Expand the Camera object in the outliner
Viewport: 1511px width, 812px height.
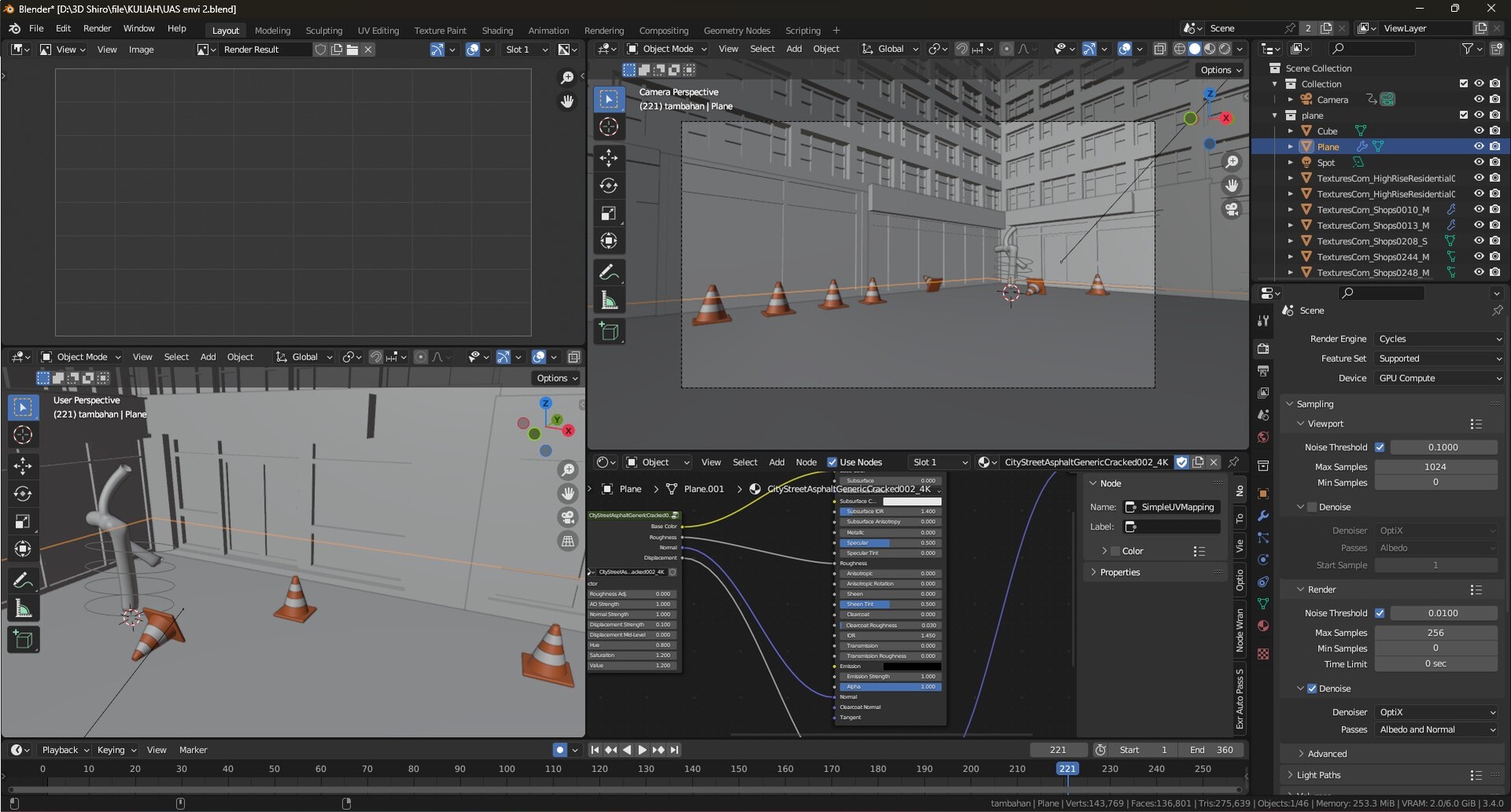(x=1291, y=99)
